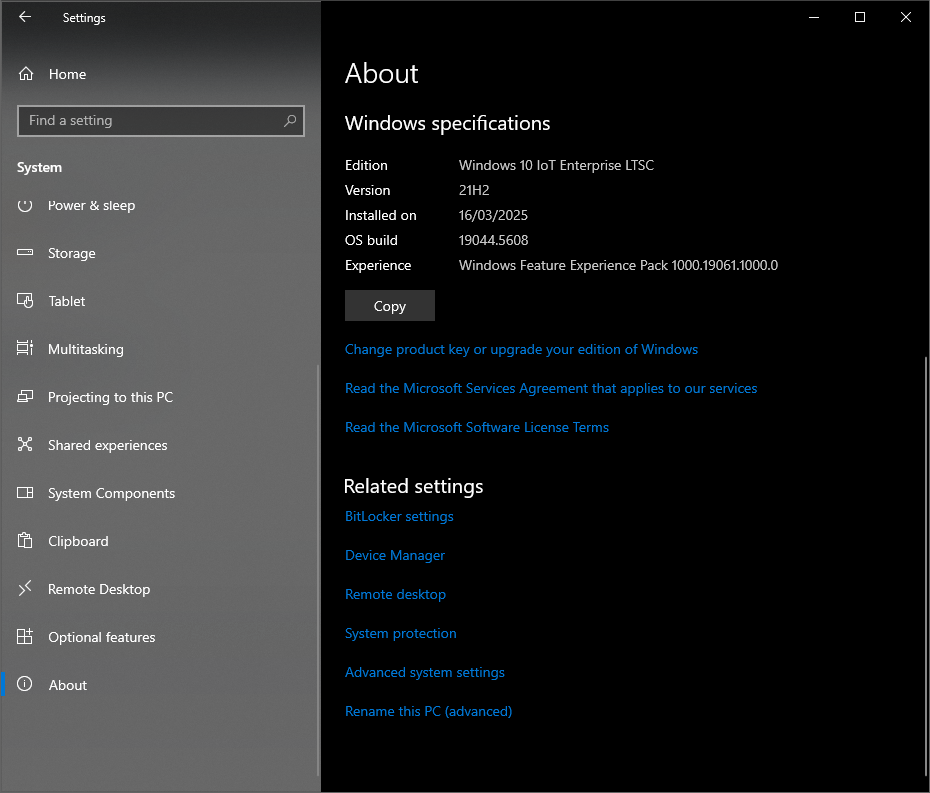Focus the Find a setting search box
Screen dimensions: 930x793
tap(150, 121)
